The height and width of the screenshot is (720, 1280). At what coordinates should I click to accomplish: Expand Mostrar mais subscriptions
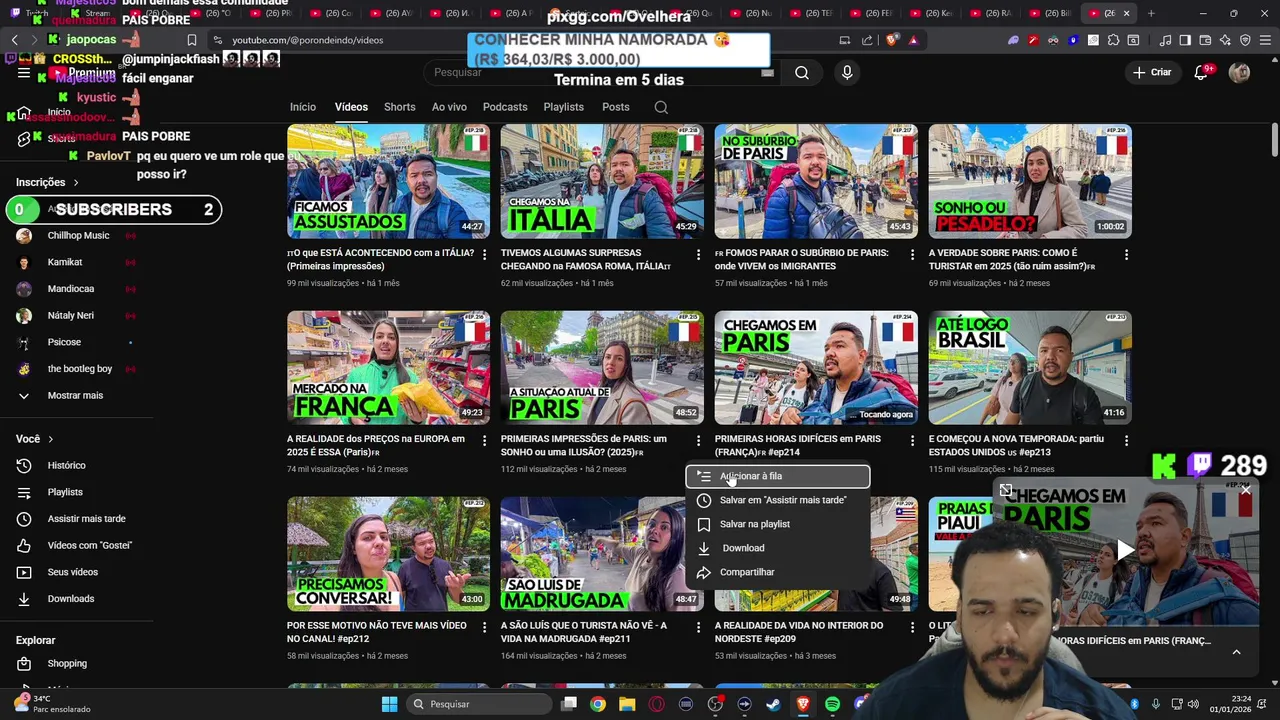click(x=76, y=395)
